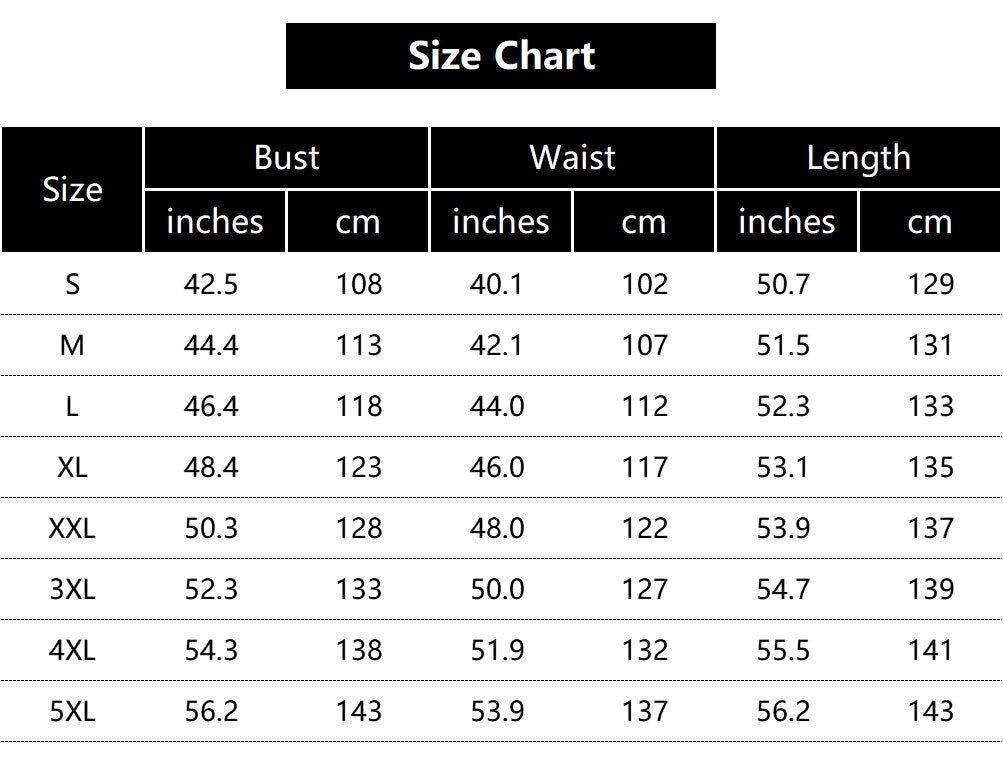Viewport: 1003px width, 769px height.
Task: Click waist inches value 46.0
Action: (x=497, y=467)
